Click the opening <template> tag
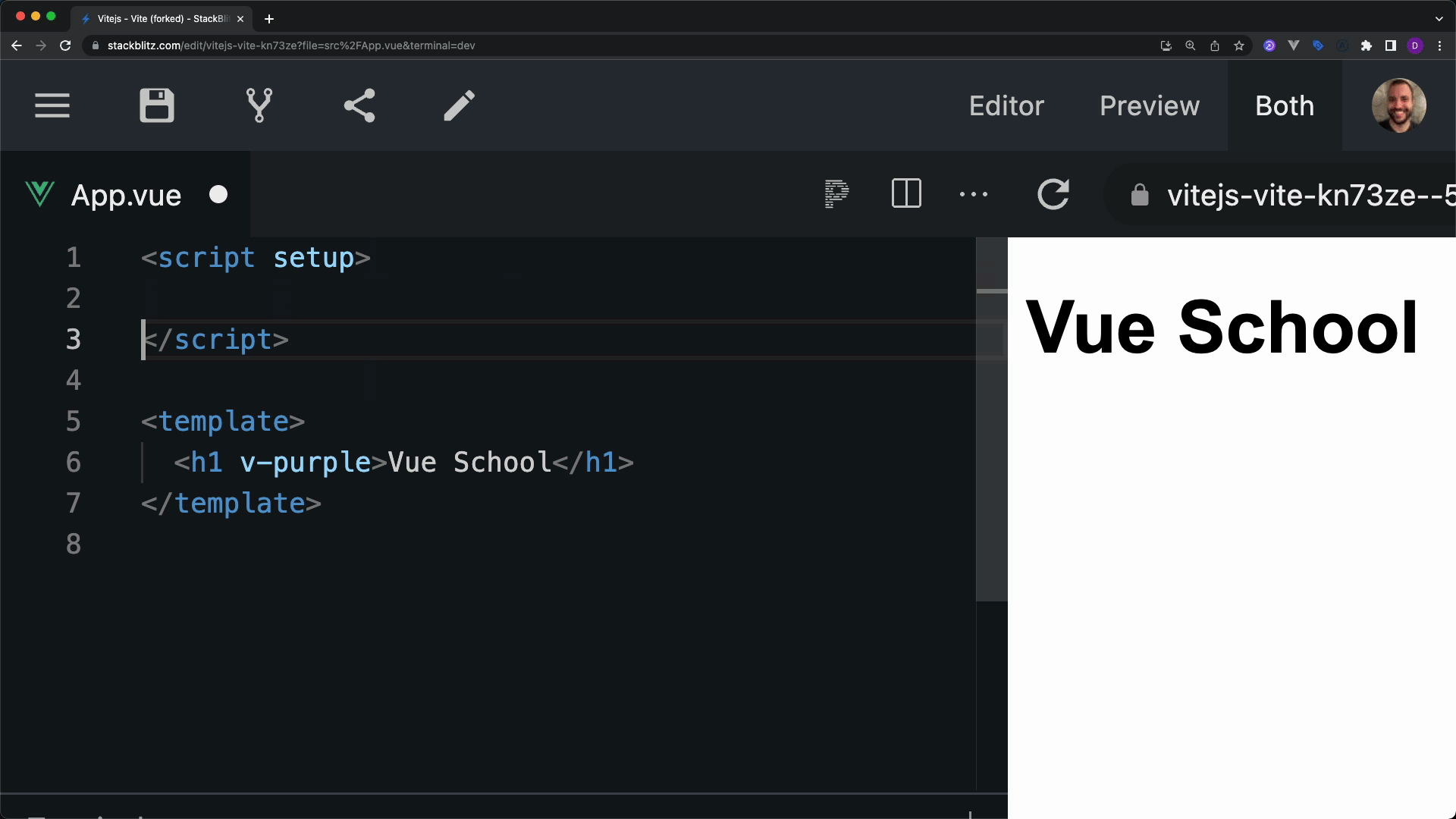This screenshot has height=819, width=1456. click(x=223, y=422)
